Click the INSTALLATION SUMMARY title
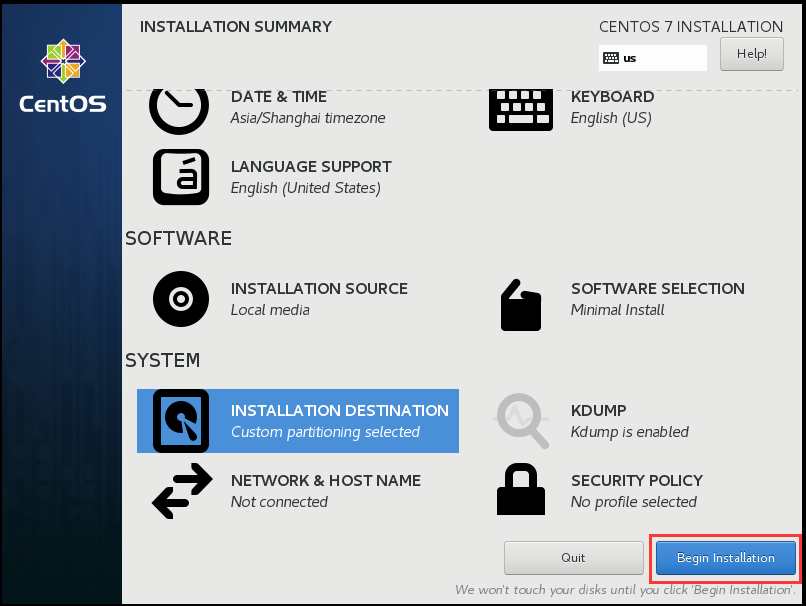This screenshot has height=606, width=806. pyautogui.click(x=236, y=27)
